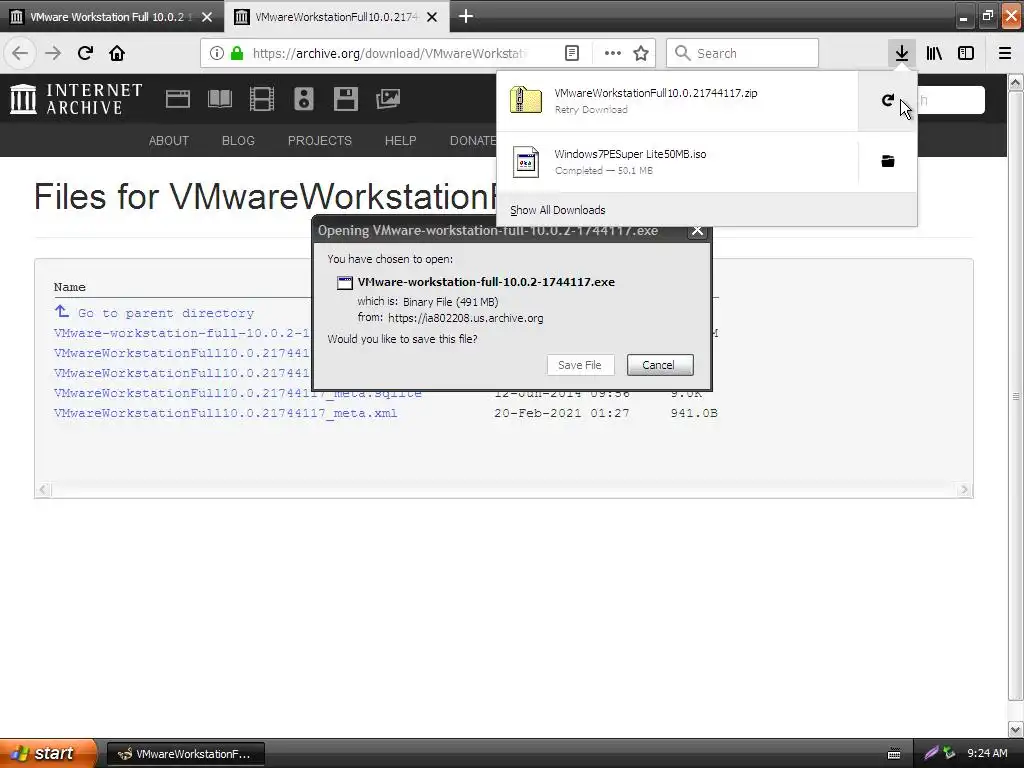
Task: Open the PROJECTS navigation item
Action: point(319,140)
